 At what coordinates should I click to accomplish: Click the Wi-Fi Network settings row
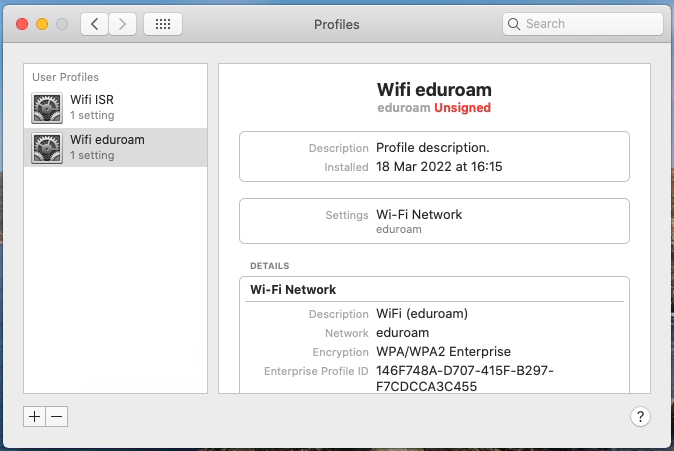(x=434, y=221)
